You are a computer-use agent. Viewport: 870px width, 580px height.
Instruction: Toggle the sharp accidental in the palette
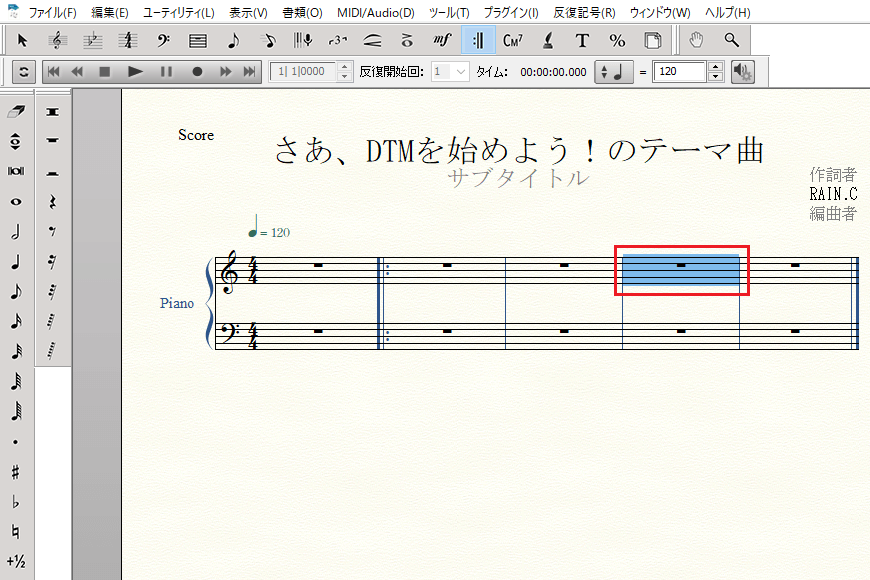pyautogui.click(x=16, y=470)
